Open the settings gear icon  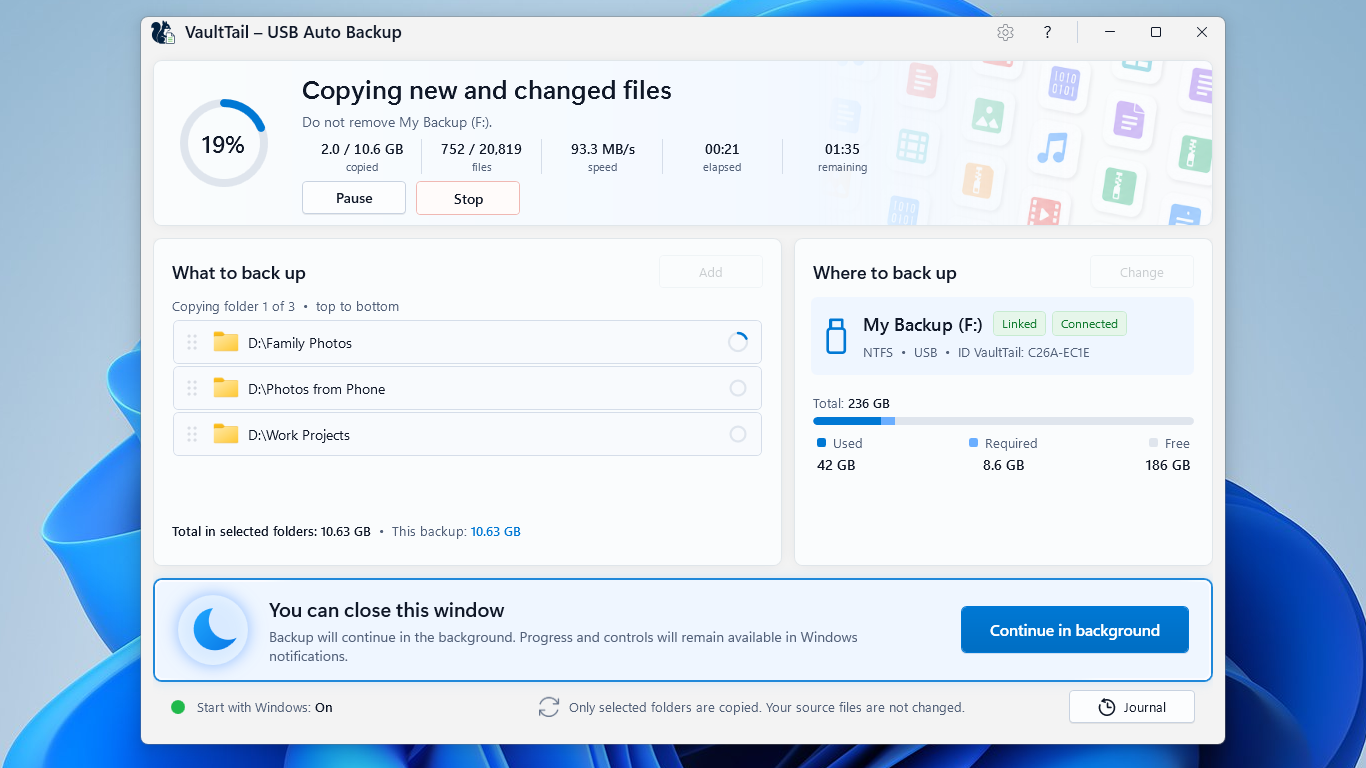coord(1005,32)
